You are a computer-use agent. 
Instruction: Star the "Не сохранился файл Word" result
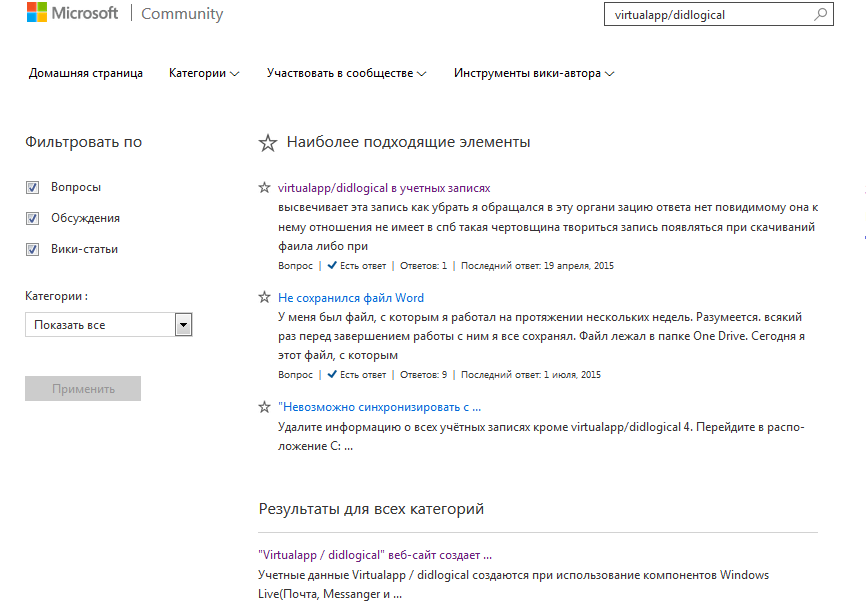(265, 298)
